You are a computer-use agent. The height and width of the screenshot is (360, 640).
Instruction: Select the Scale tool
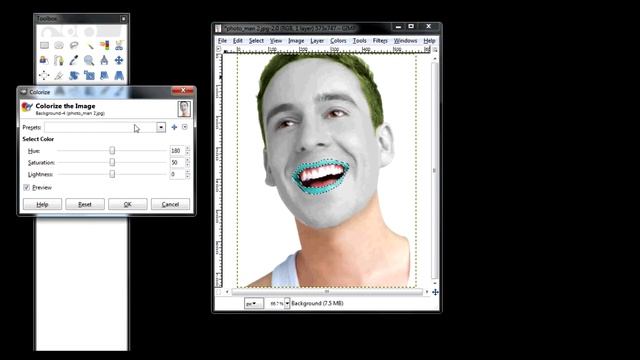pyautogui.click(x=89, y=75)
